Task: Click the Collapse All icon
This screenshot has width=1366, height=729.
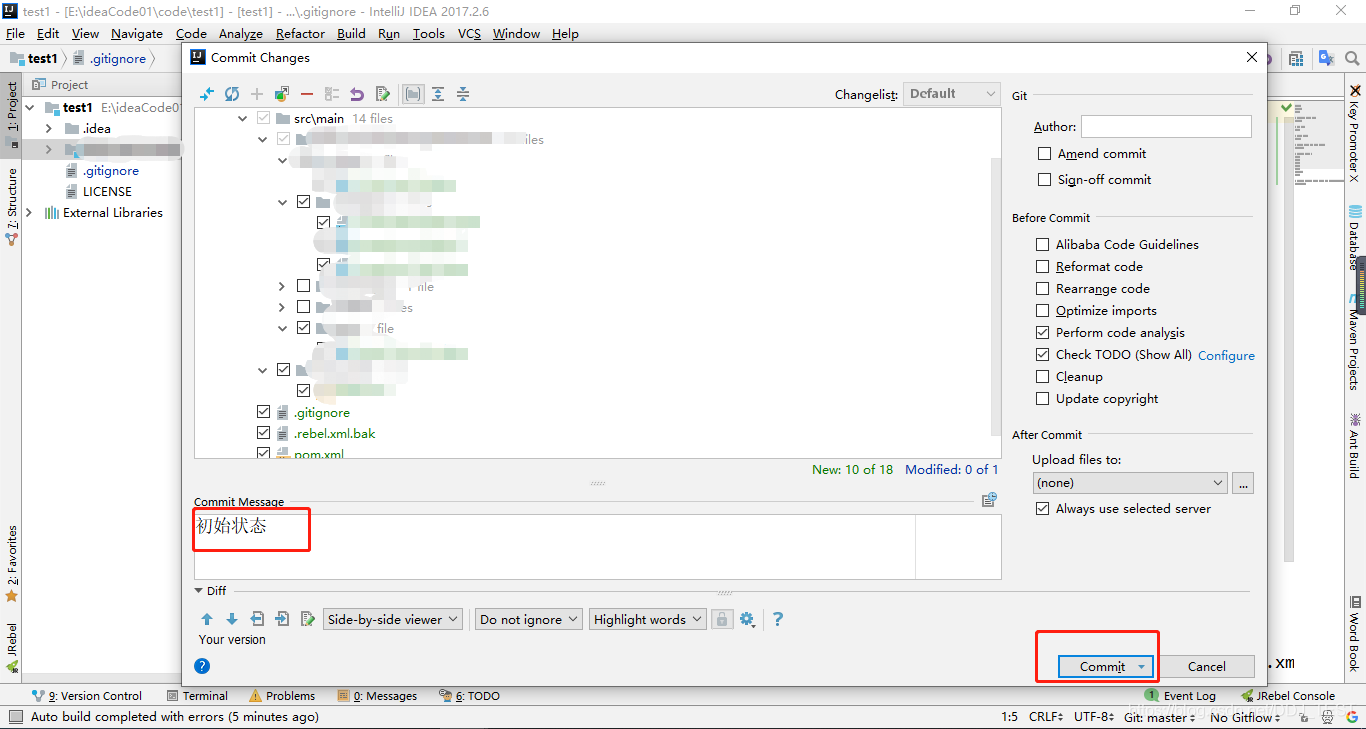Action: tap(463, 94)
